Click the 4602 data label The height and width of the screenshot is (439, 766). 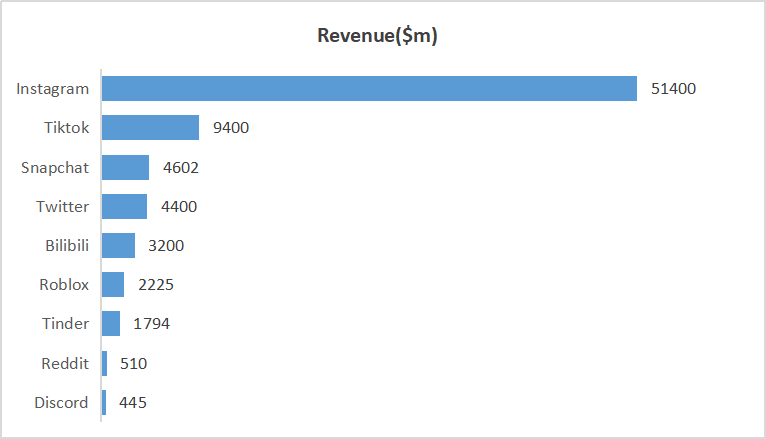pos(181,168)
